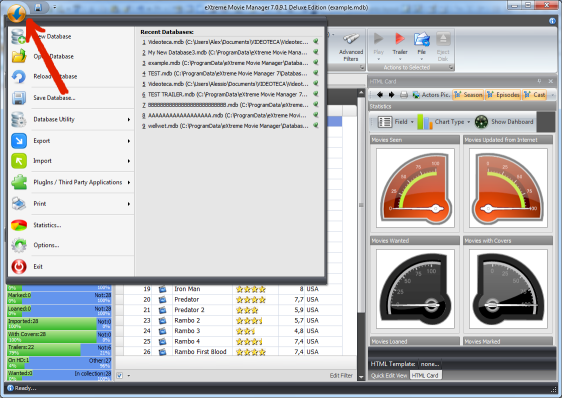Click the red Exit power icon
The image size is (562, 398).
[19, 267]
